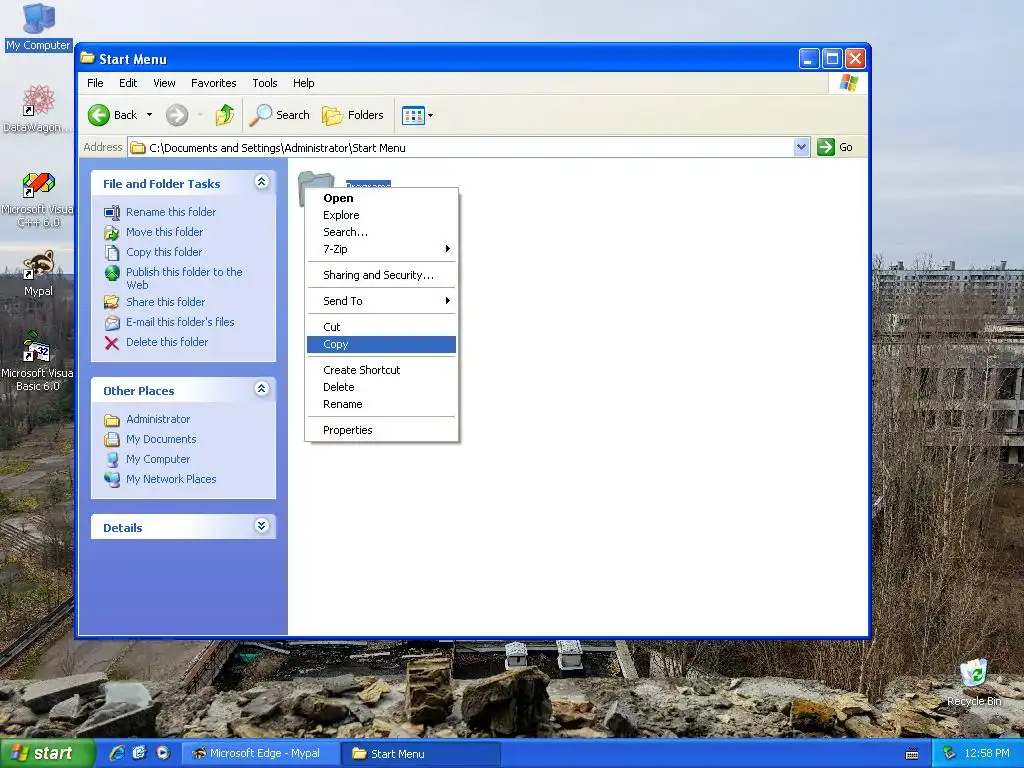Choose Delete in the context menu
Viewport: 1024px width, 768px height.
381,387
